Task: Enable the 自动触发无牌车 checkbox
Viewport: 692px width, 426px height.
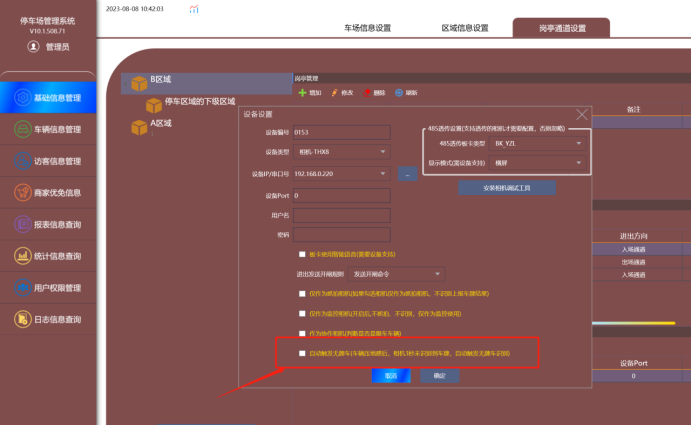Action: (302, 353)
